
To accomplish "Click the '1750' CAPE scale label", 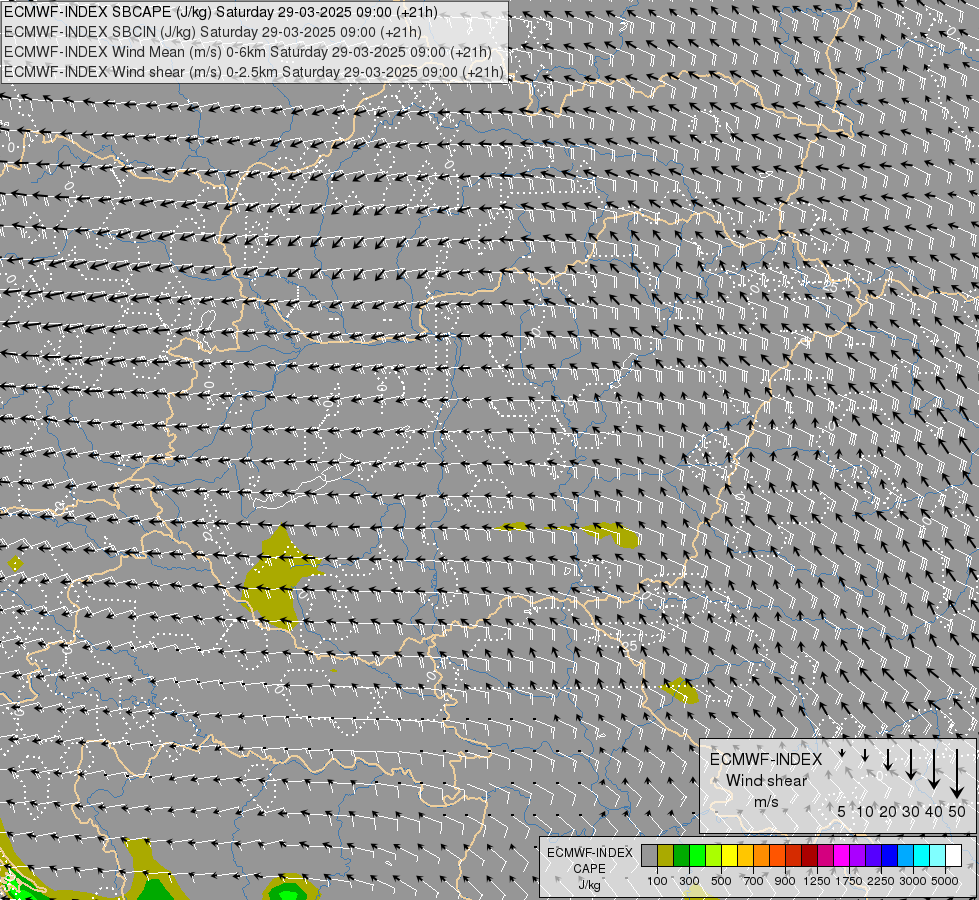I will point(849,881).
